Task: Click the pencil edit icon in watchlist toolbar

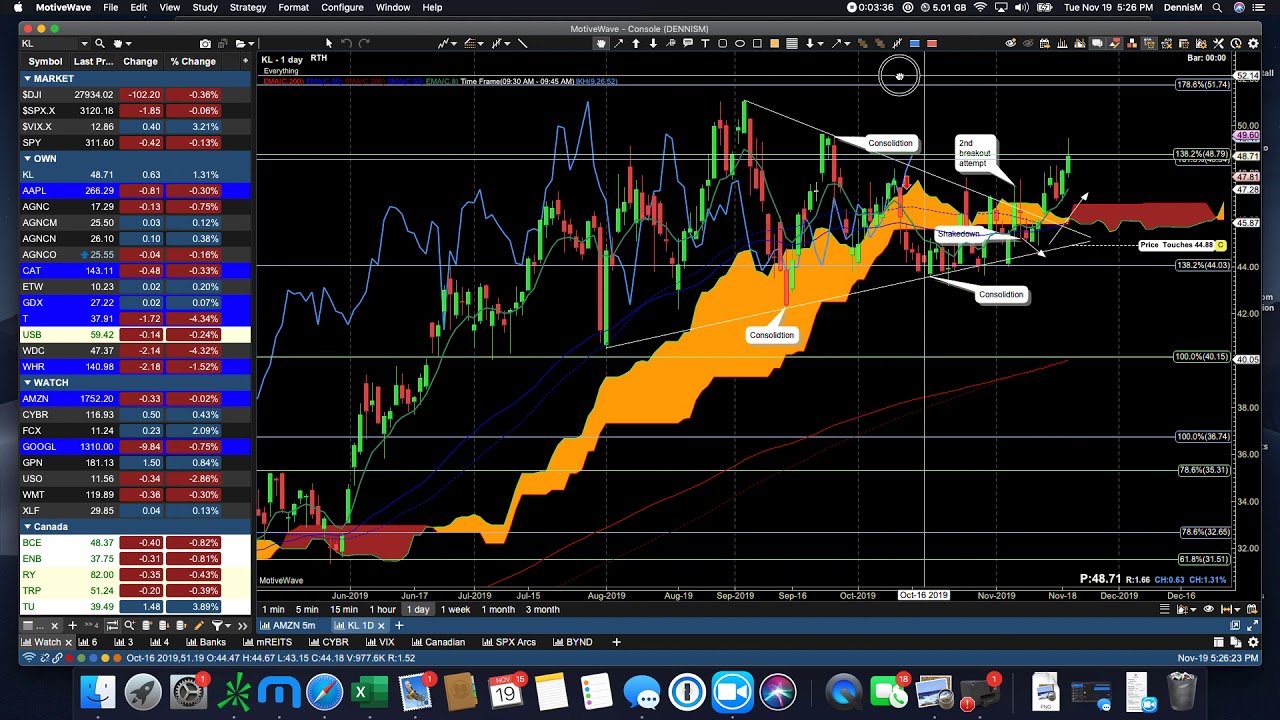Action: point(199,625)
